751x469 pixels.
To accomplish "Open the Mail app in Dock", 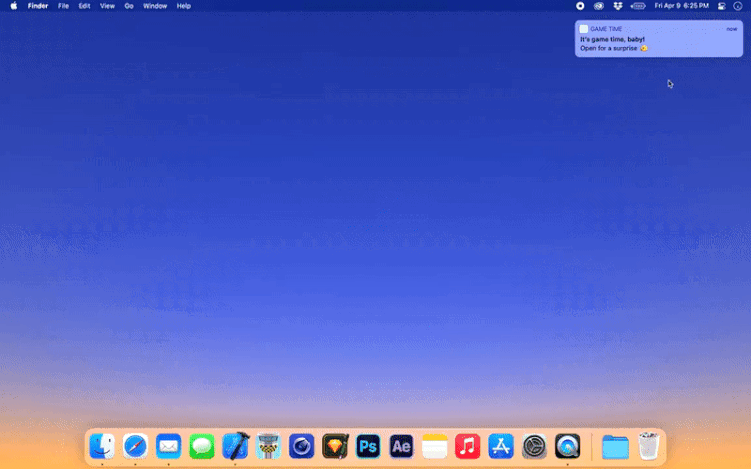I will tap(168, 446).
